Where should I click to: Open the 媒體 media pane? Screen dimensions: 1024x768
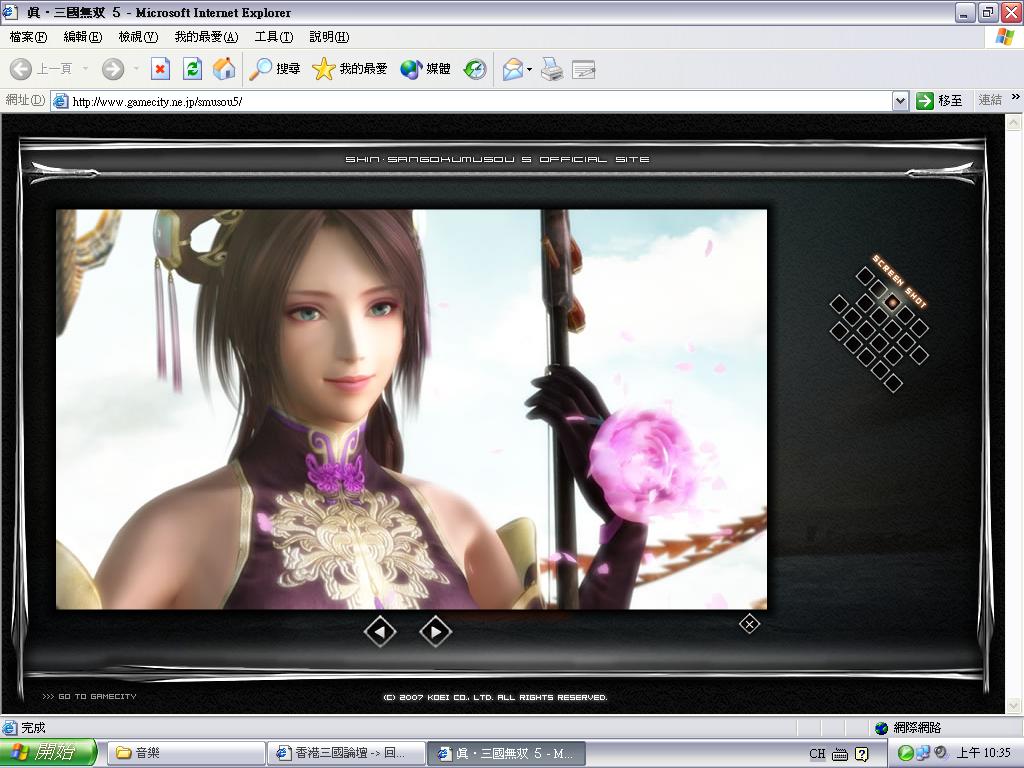tap(425, 69)
